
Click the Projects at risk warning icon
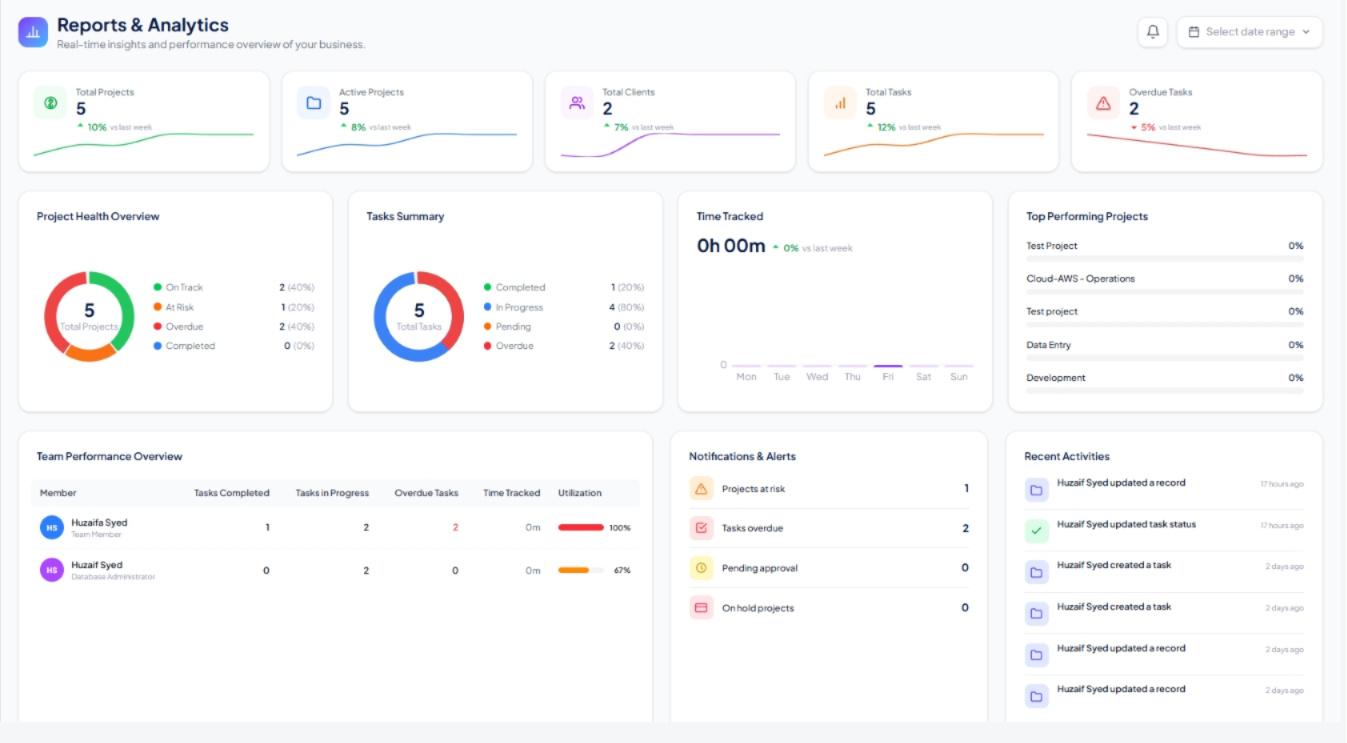click(x=701, y=488)
